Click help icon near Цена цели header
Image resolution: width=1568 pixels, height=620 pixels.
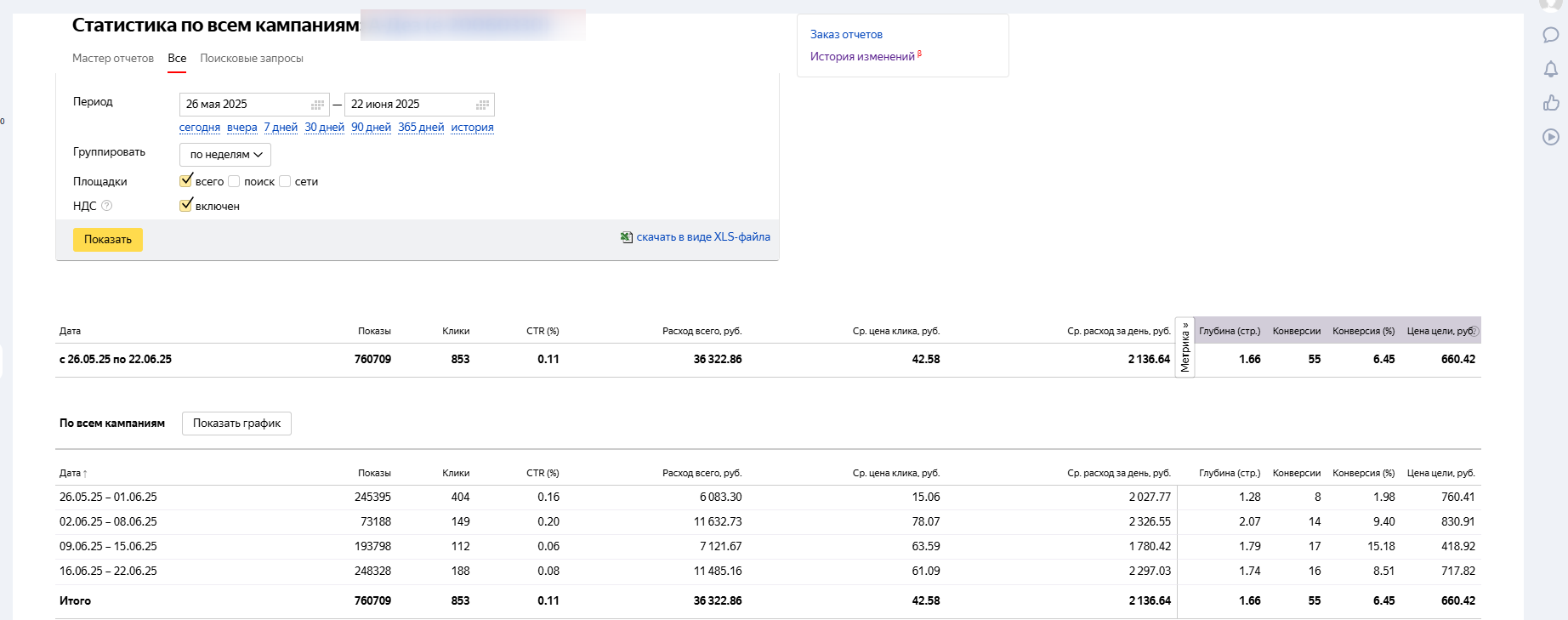pyautogui.click(x=1475, y=332)
